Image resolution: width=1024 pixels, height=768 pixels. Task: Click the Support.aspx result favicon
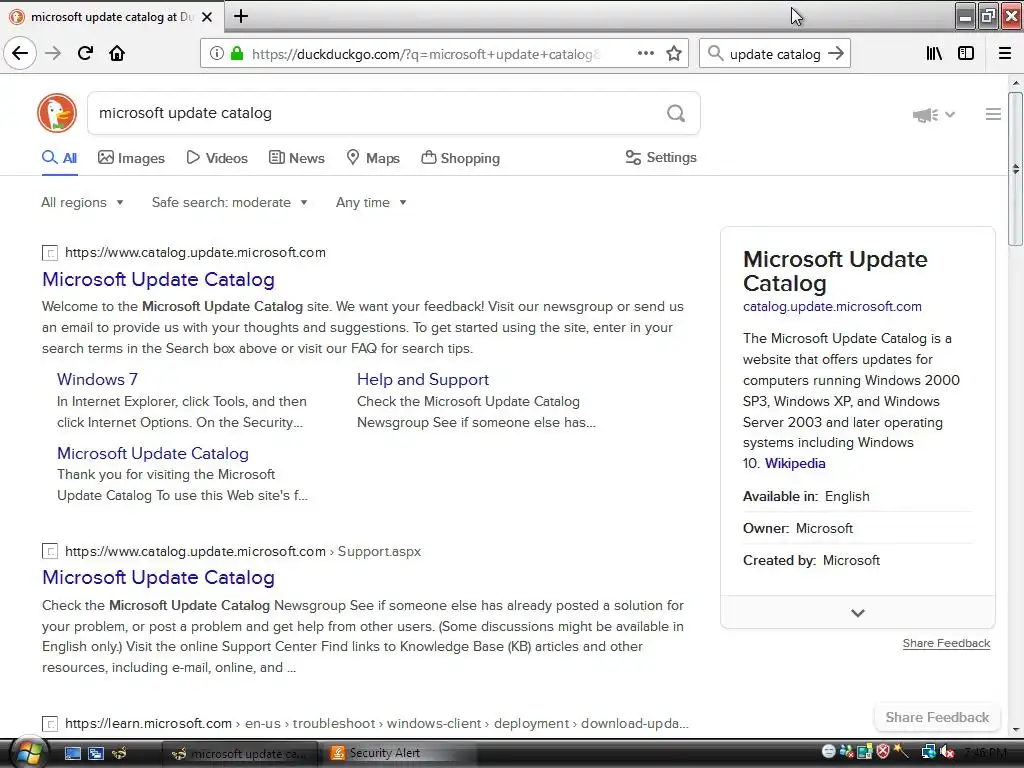tap(50, 551)
